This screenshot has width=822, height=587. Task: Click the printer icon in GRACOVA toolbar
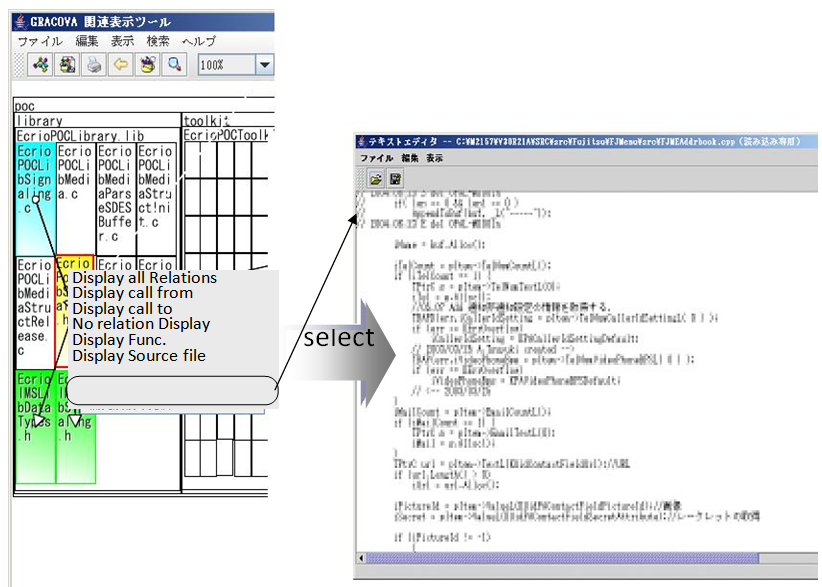click(94, 65)
